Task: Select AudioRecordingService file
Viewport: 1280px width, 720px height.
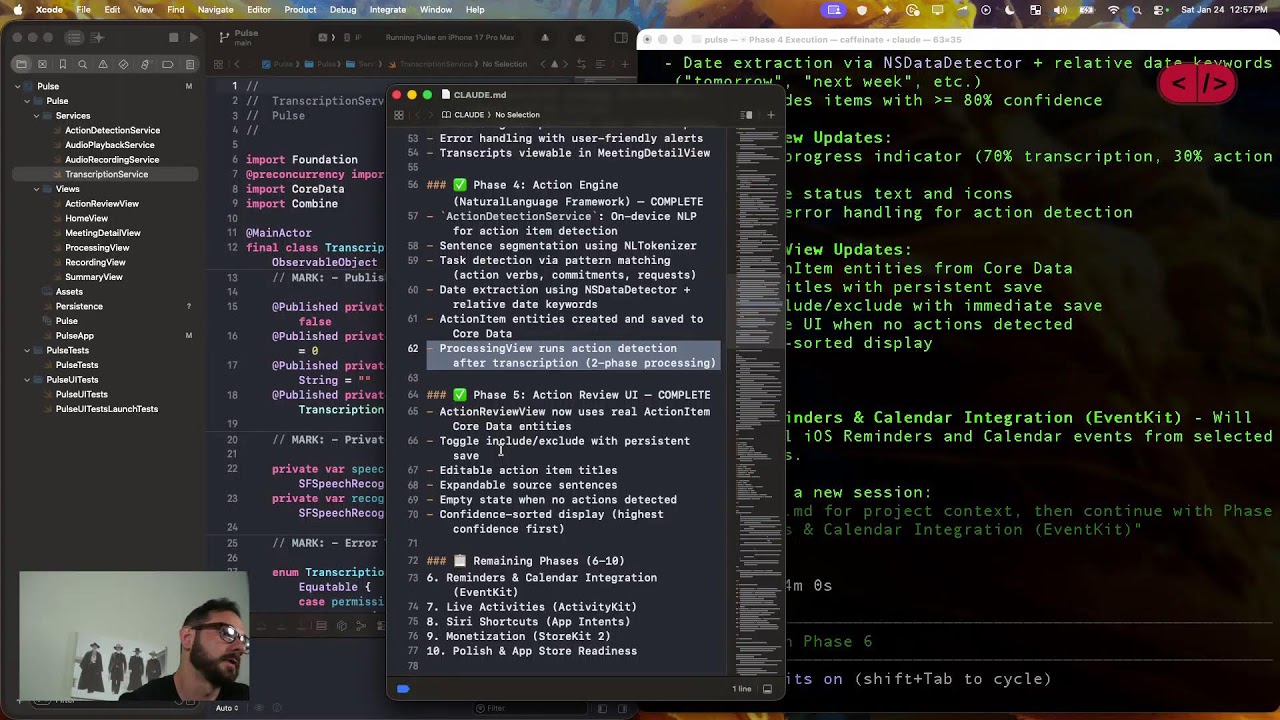Action: [x=112, y=160]
